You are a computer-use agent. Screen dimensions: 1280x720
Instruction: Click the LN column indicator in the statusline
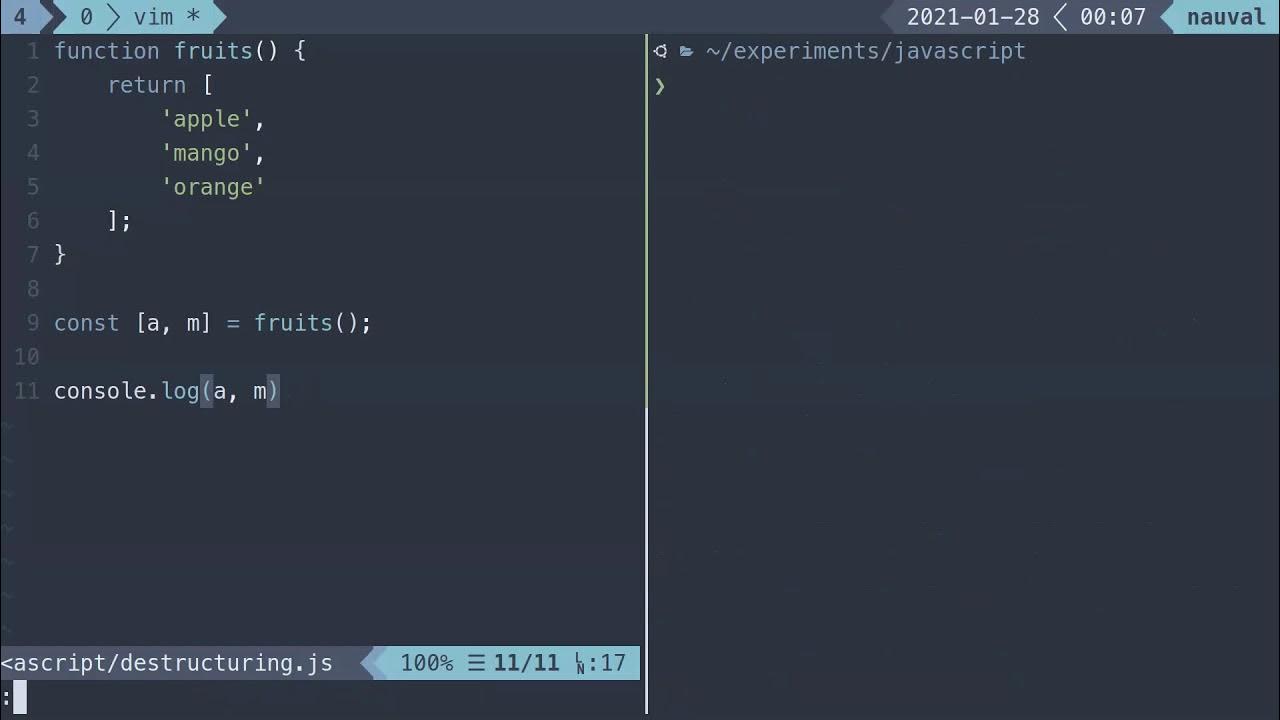tap(581, 663)
